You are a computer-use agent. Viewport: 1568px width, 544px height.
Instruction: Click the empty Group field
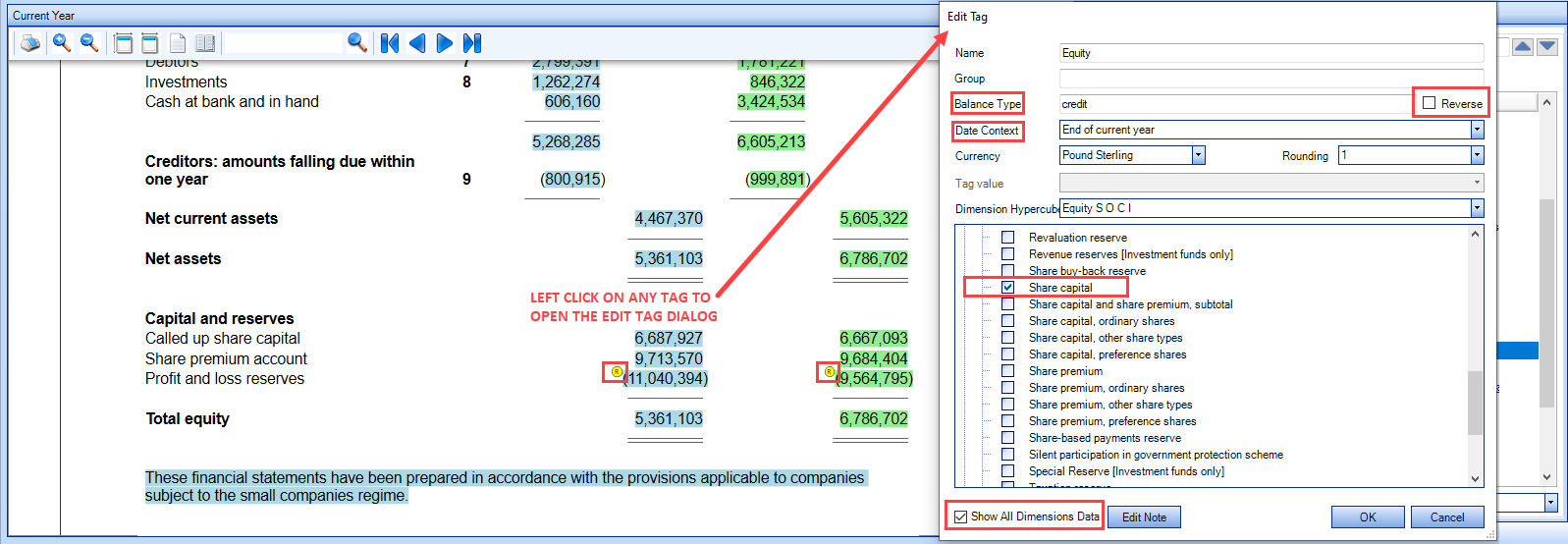point(1271,79)
